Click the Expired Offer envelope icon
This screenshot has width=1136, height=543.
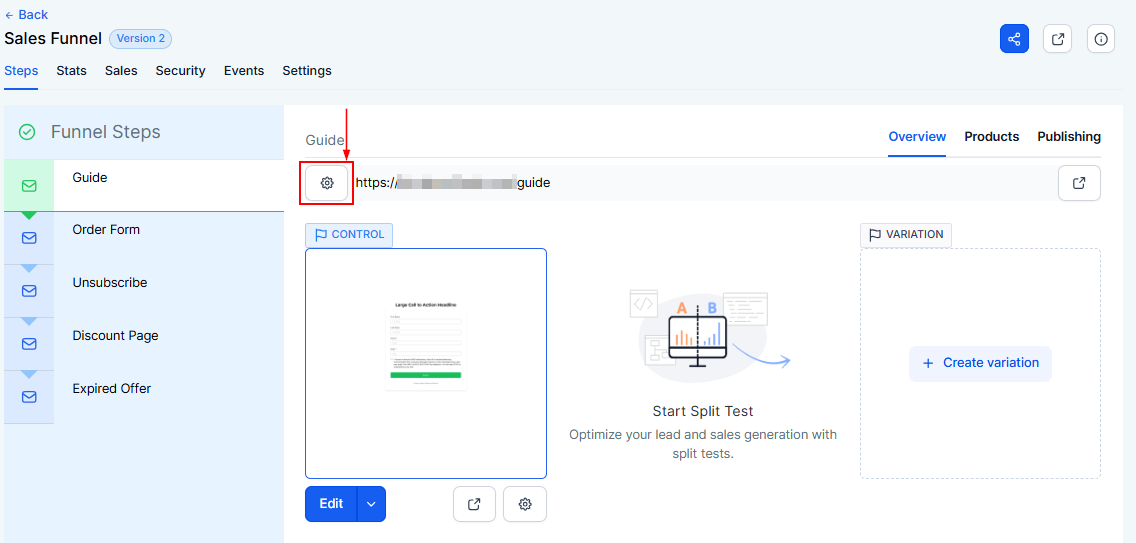(x=29, y=397)
